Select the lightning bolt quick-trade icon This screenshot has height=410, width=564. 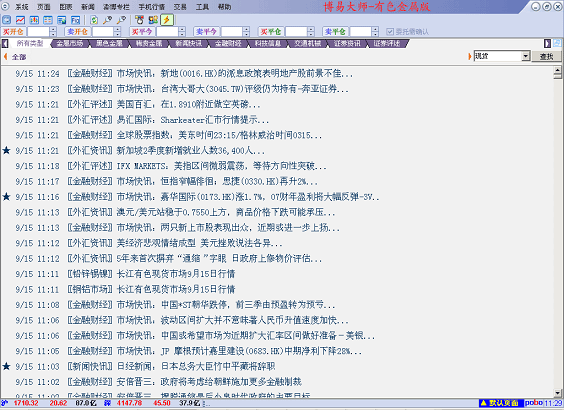(167, 20)
